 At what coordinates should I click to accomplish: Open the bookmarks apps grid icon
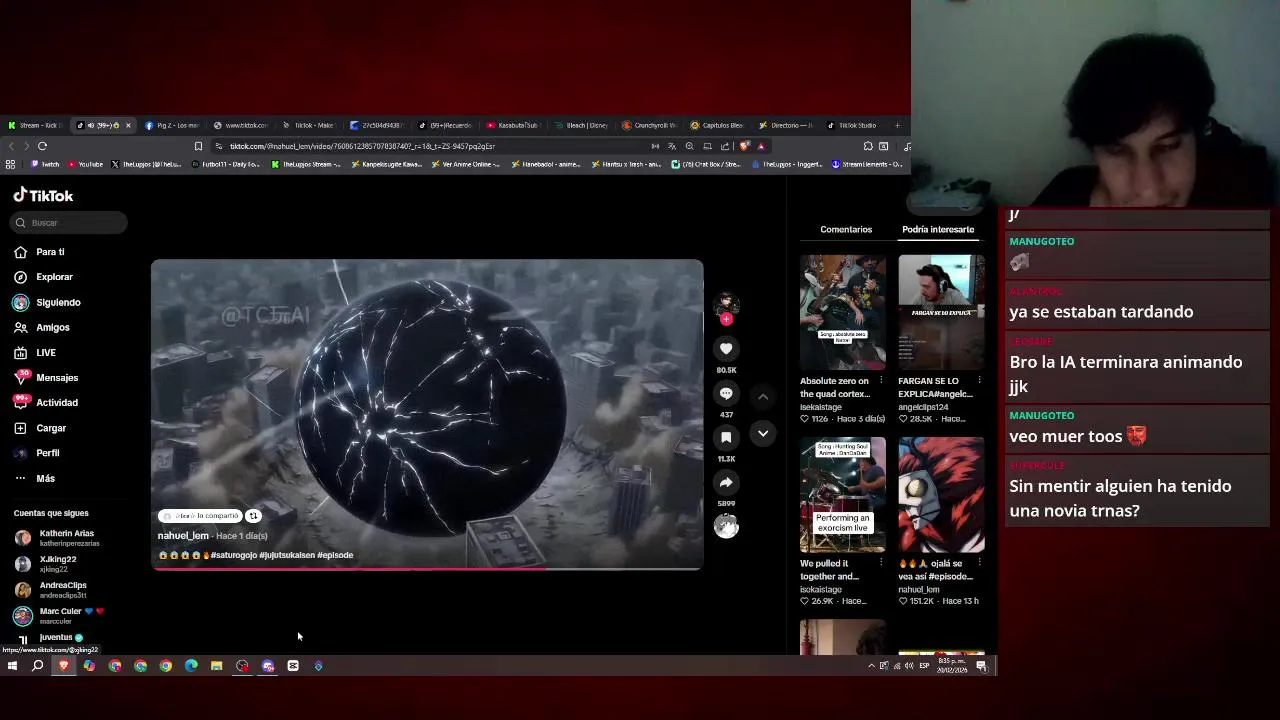point(10,164)
